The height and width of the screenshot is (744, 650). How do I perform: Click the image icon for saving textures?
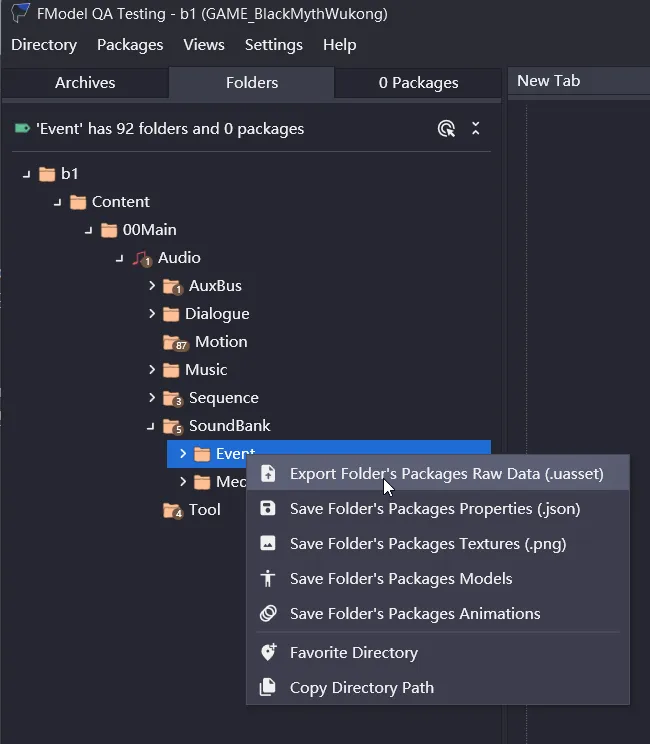tap(268, 544)
